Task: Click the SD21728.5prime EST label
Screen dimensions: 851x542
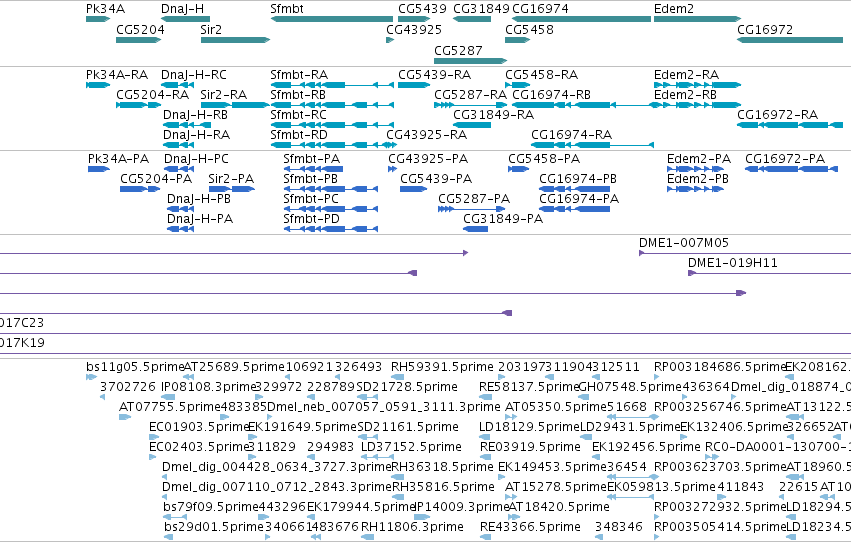Action: 407,387
